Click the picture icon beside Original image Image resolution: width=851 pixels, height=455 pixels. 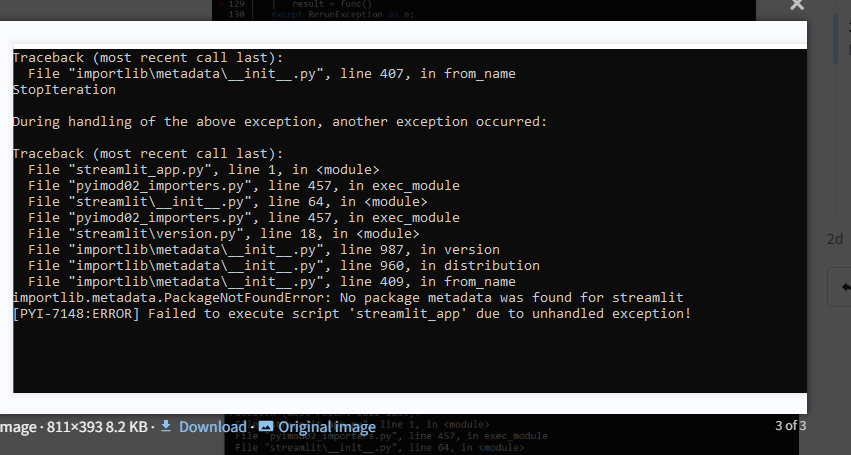(265, 426)
